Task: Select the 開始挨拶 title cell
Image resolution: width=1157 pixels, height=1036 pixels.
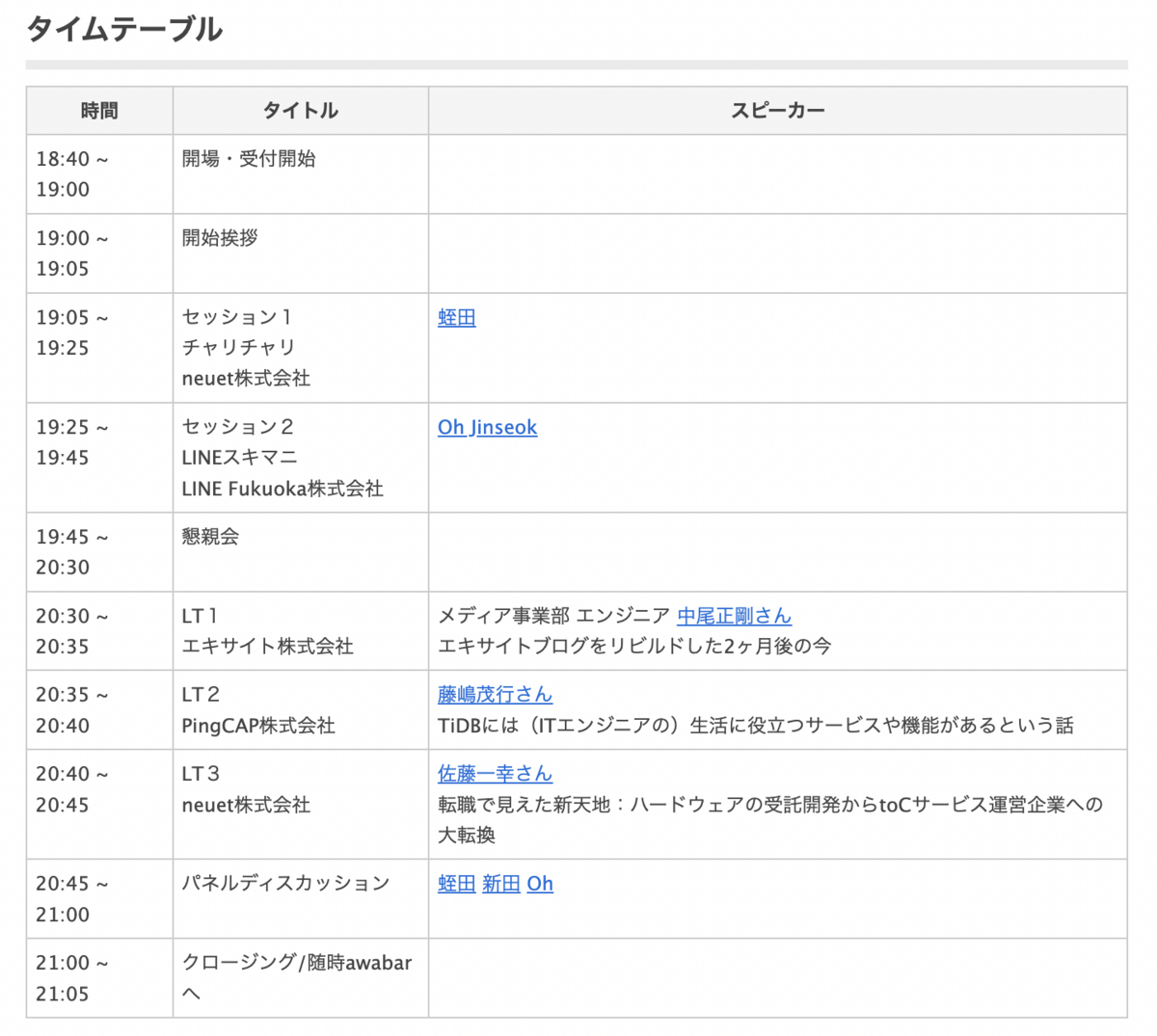Action: click(x=301, y=253)
